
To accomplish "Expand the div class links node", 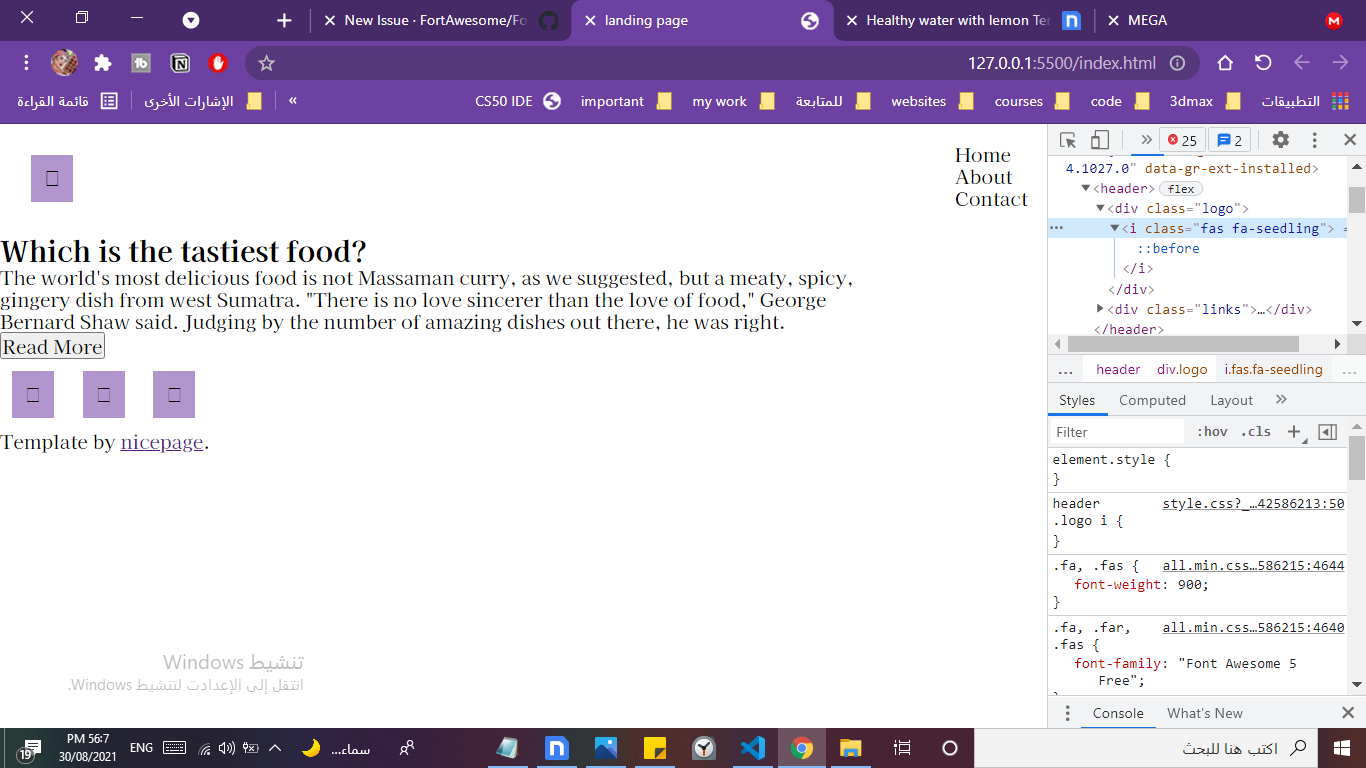I will coord(1100,309).
